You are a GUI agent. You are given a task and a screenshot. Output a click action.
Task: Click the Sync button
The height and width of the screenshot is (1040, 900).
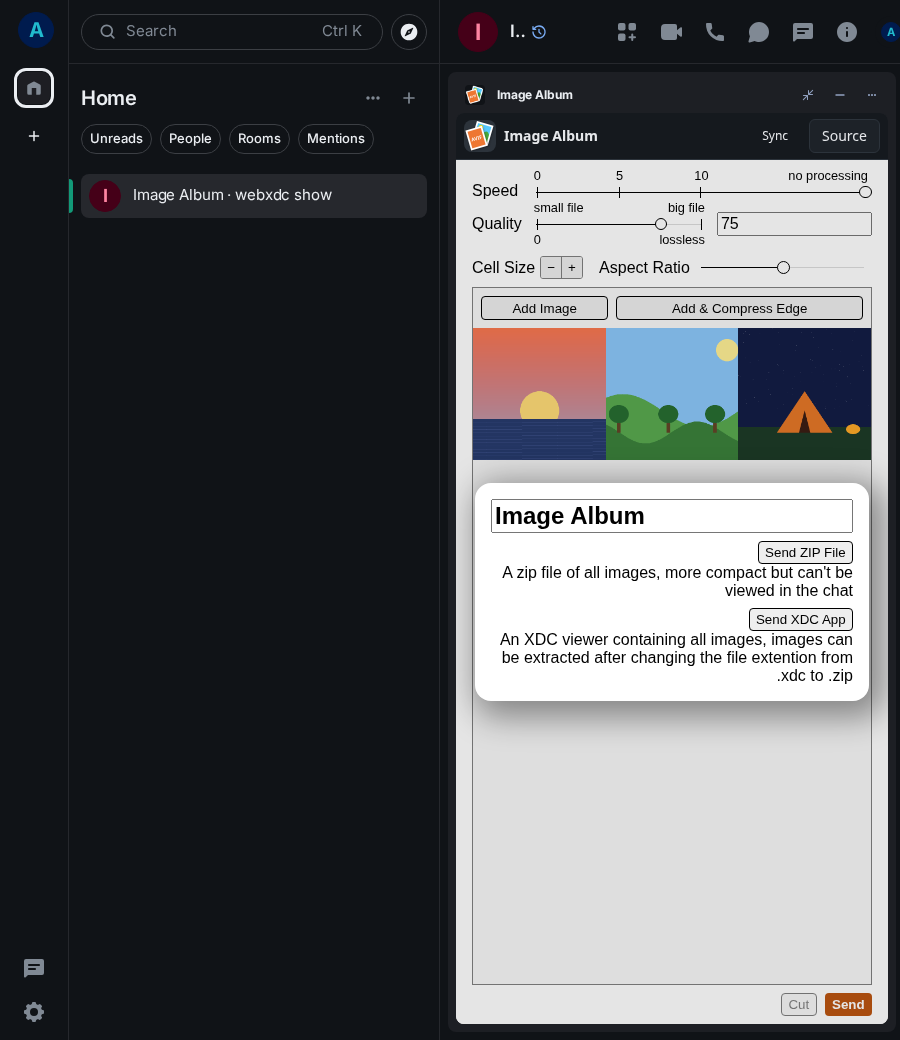(x=775, y=136)
